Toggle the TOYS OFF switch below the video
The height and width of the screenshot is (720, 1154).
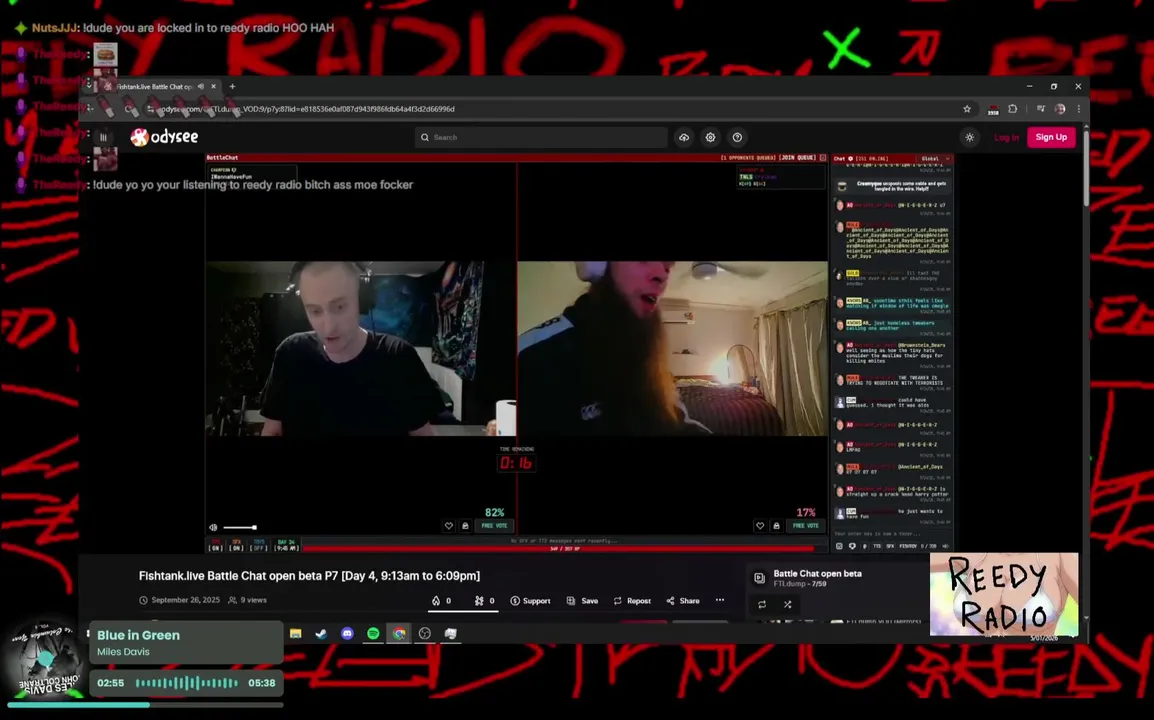coord(258,545)
